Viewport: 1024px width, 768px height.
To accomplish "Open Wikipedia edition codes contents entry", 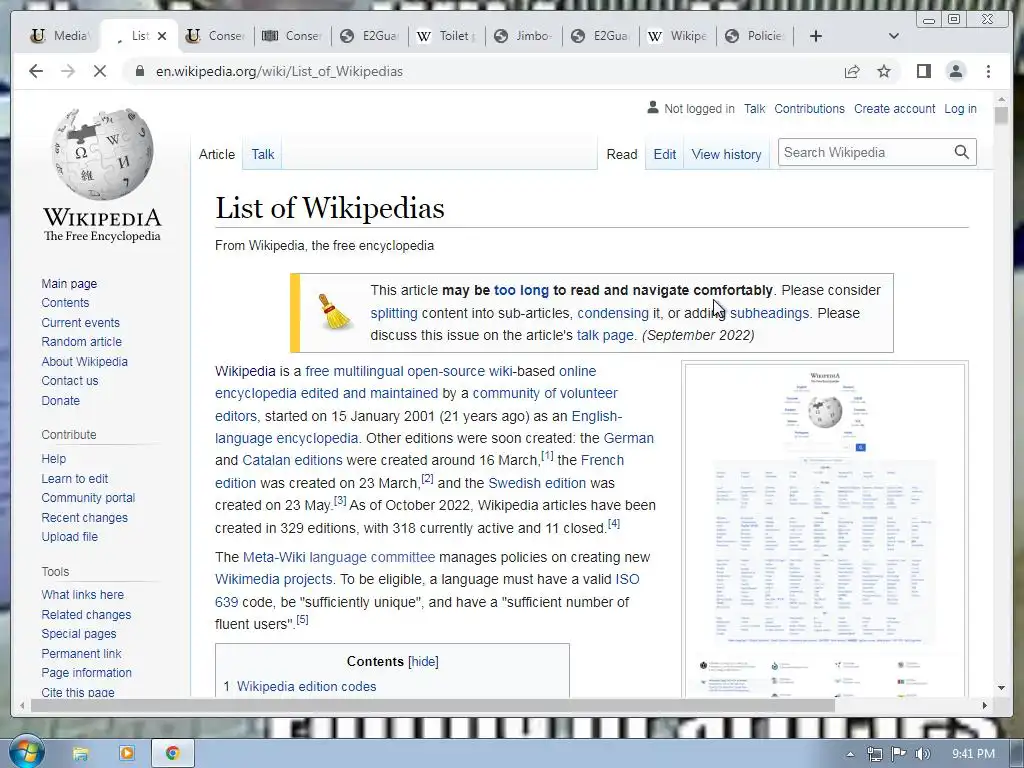I will pyautogui.click(x=306, y=686).
